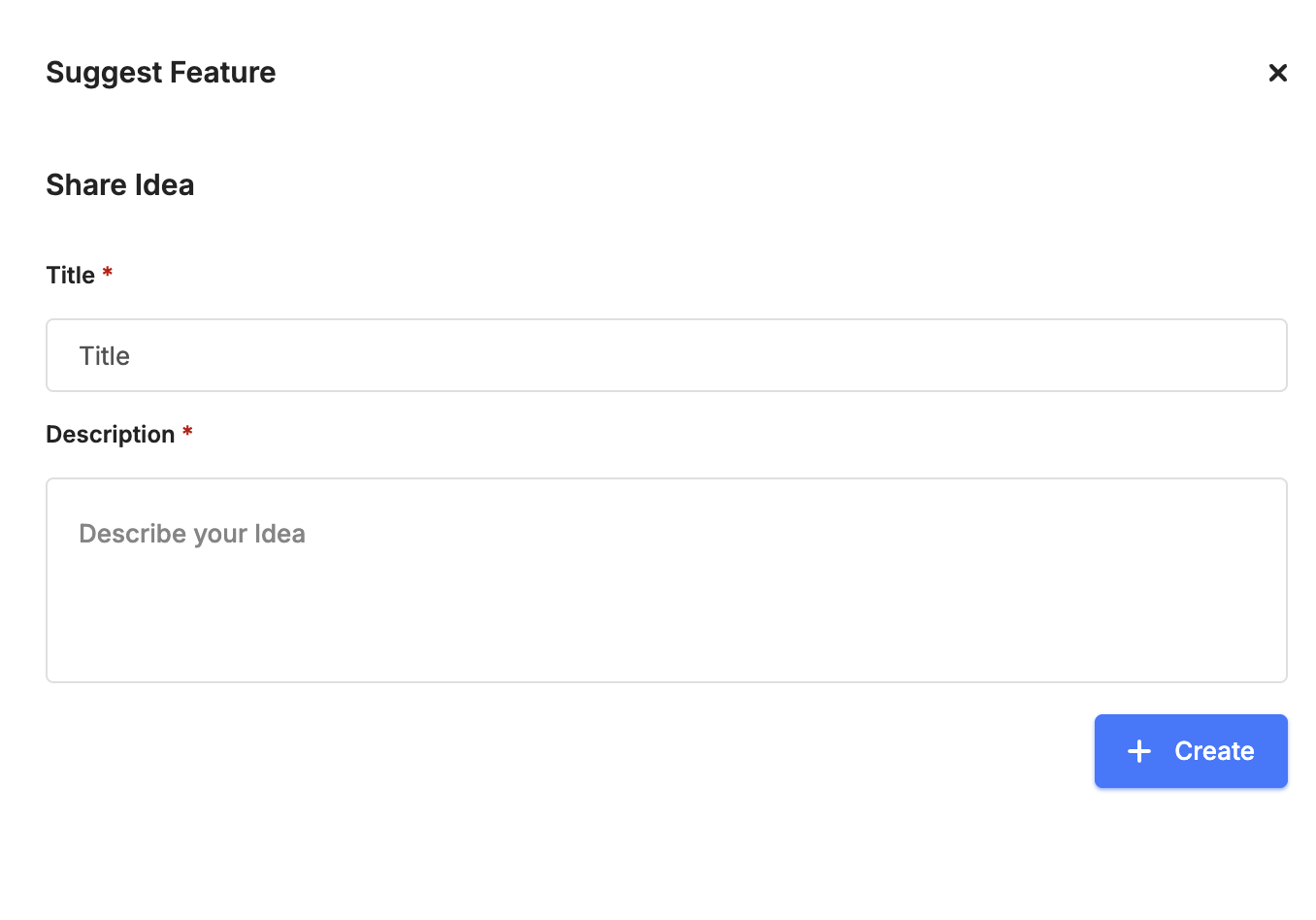The height and width of the screenshot is (920, 1316).
Task: Click the Title placeholder text
Action: point(104,355)
